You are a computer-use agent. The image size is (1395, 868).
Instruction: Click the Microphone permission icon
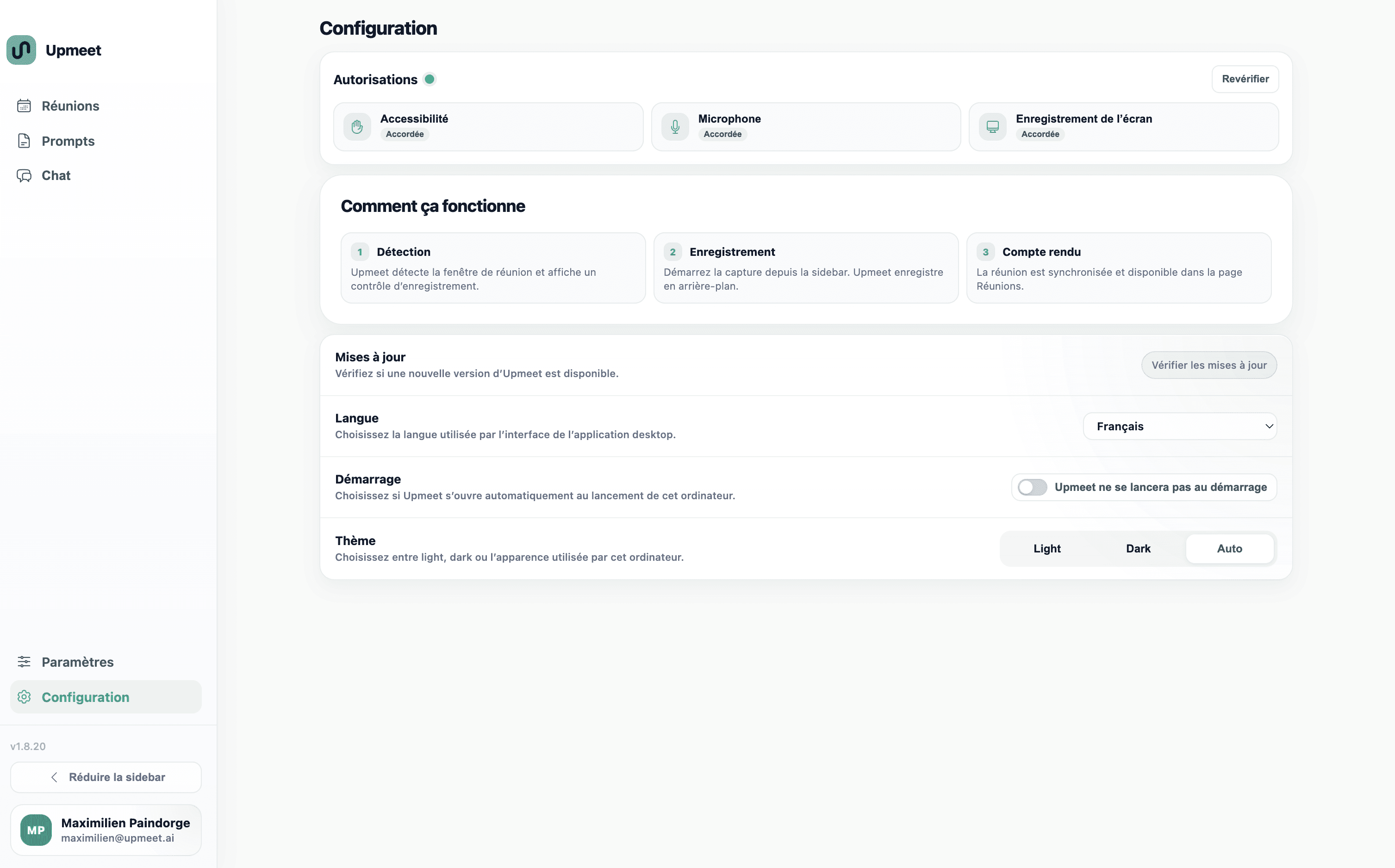[x=675, y=126]
